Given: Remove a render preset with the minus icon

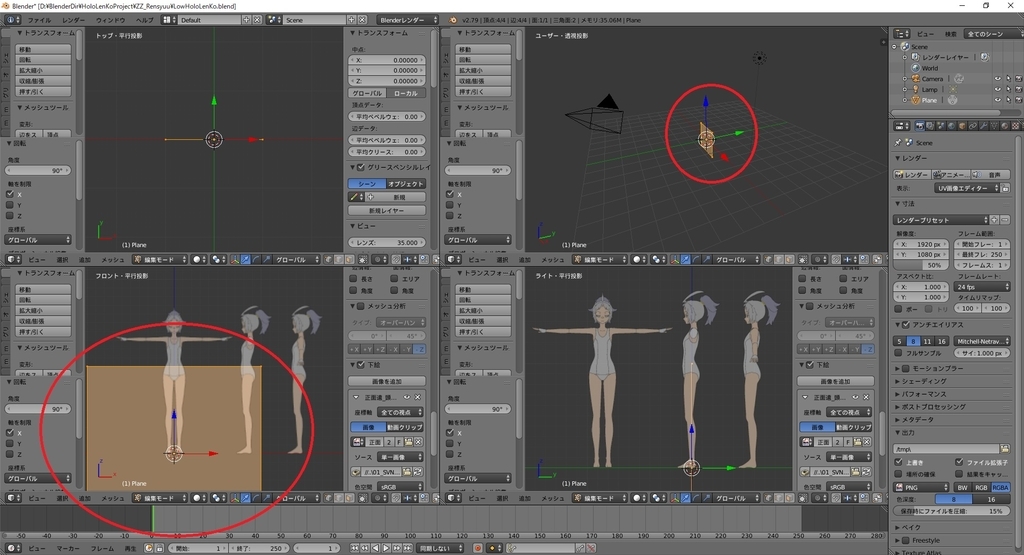Looking at the screenshot, I should (x=1005, y=220).
